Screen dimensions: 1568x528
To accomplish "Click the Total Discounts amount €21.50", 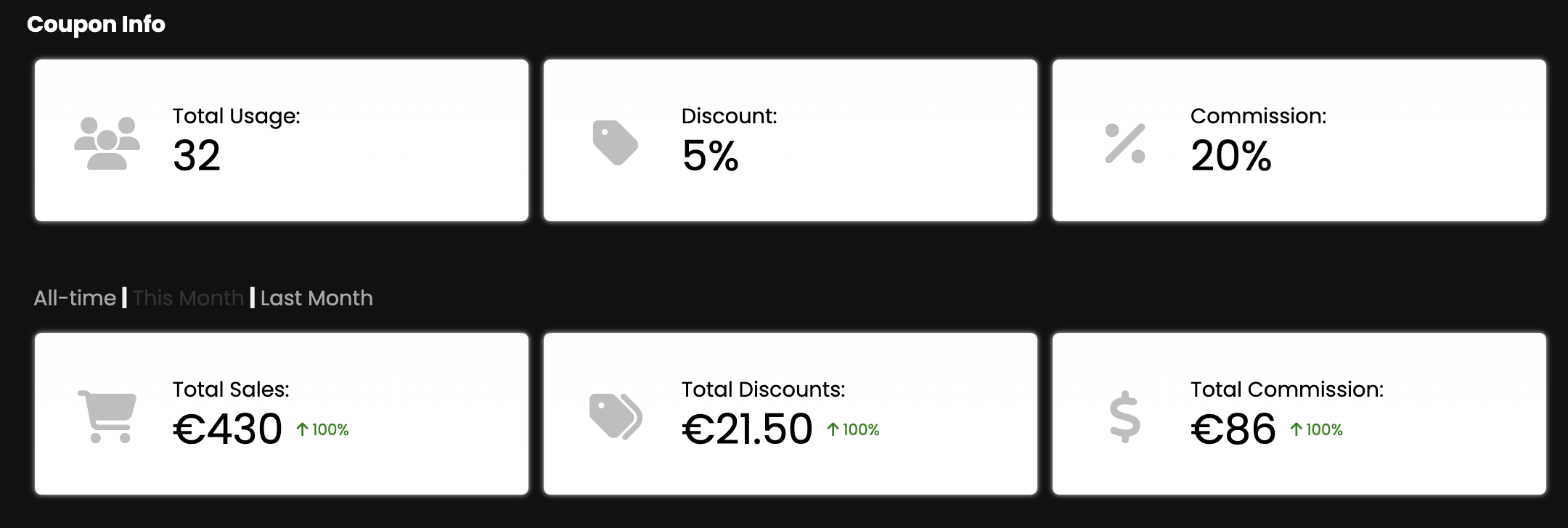I will [x=747, y=429].
